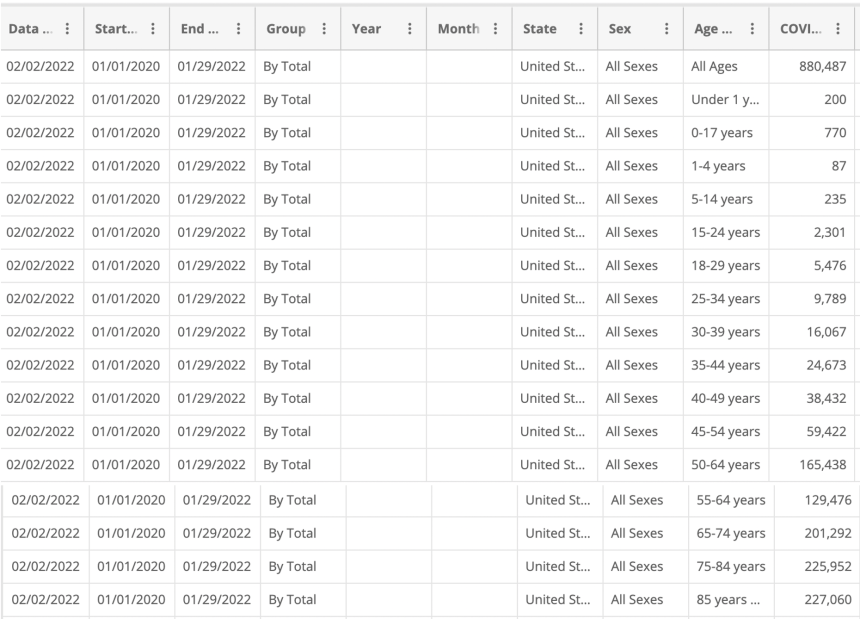Viewport: 860px width, 619px height.
Task: Click the "65-74 years" age group cell
Action: click(x=731, y=533)
